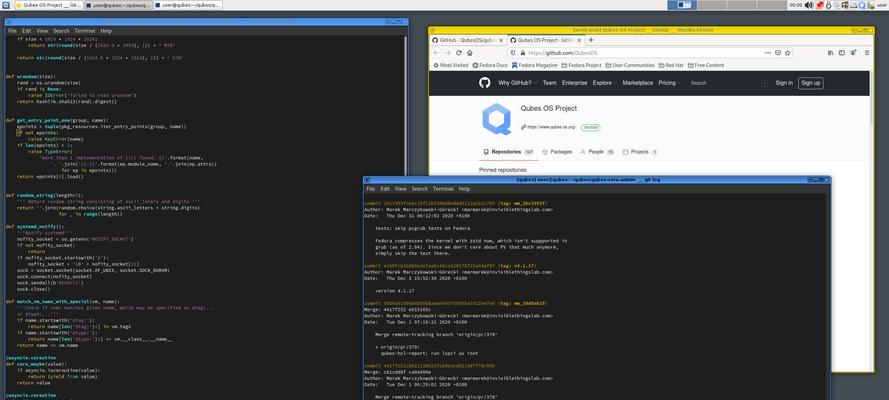This screenshot has height=400, width=889.
Task: Expand the Pricing dropdown on GitHub
Action: click(669, 83)
